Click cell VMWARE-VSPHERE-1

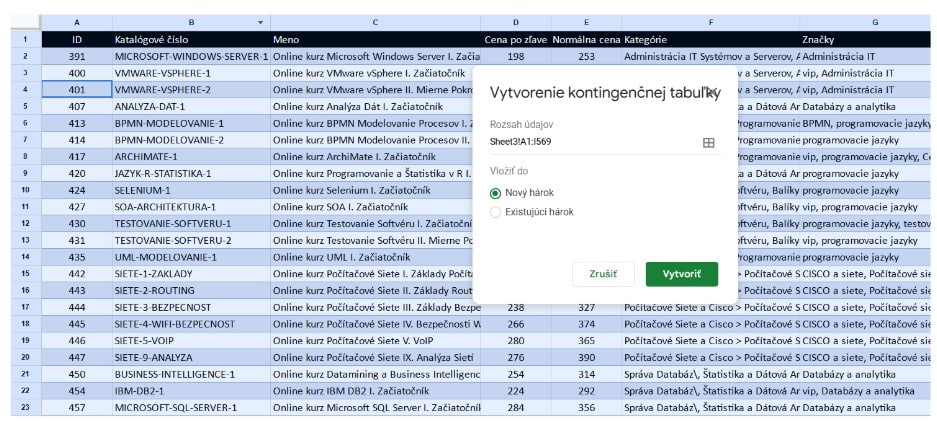[x=191, y=73]
